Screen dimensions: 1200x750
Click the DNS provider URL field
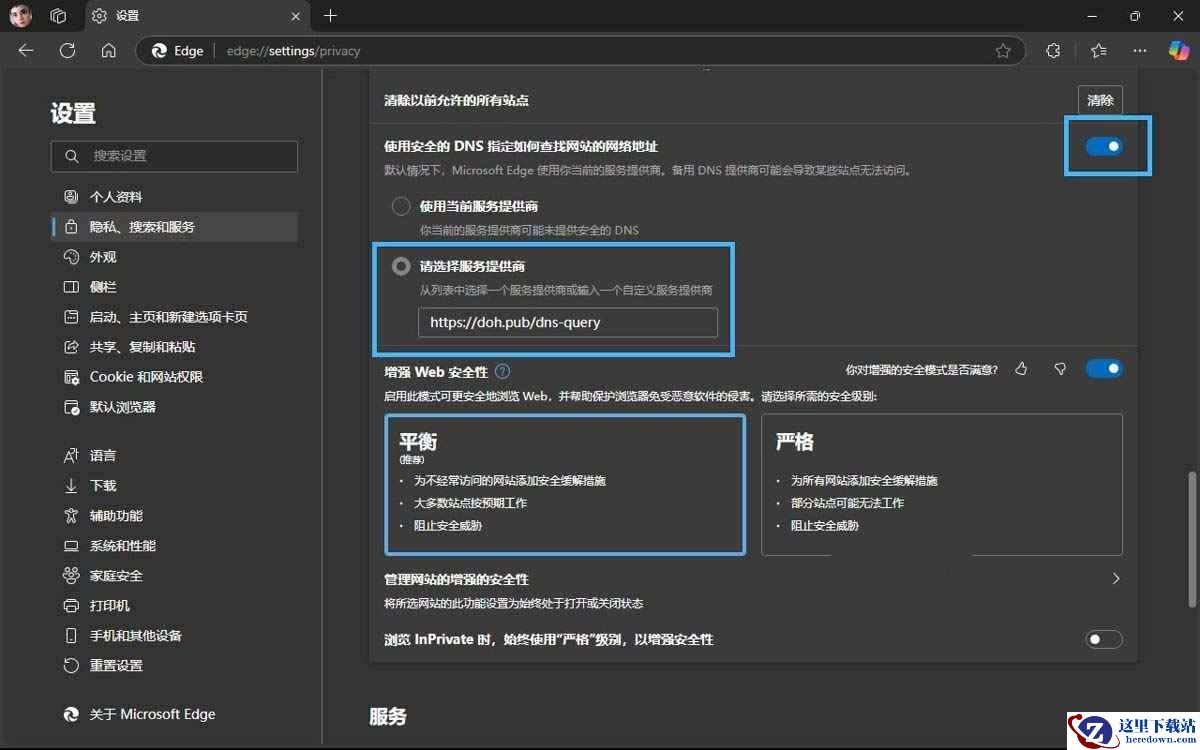[568, 322]
